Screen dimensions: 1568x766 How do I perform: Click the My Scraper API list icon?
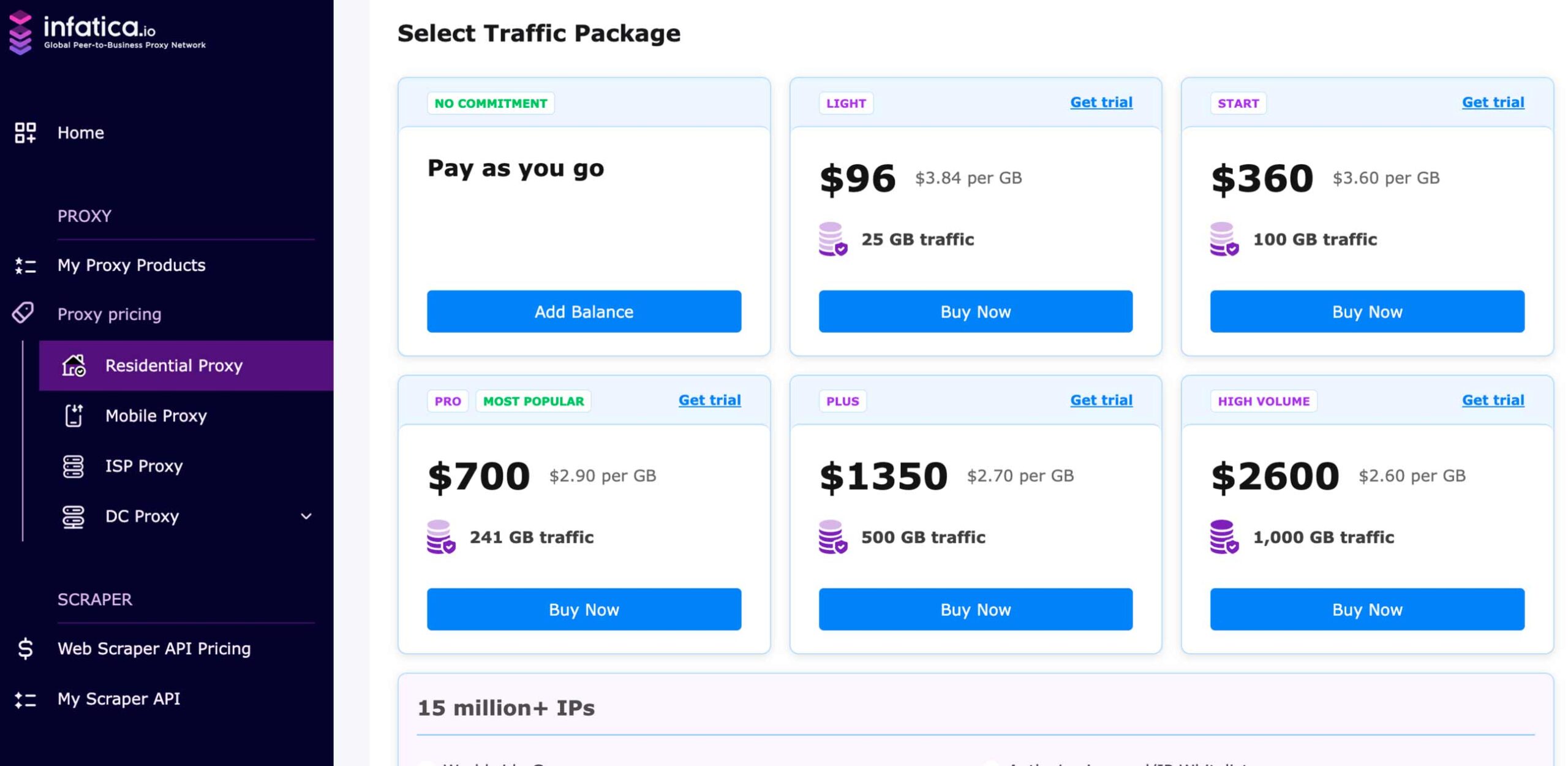point(25,699)
